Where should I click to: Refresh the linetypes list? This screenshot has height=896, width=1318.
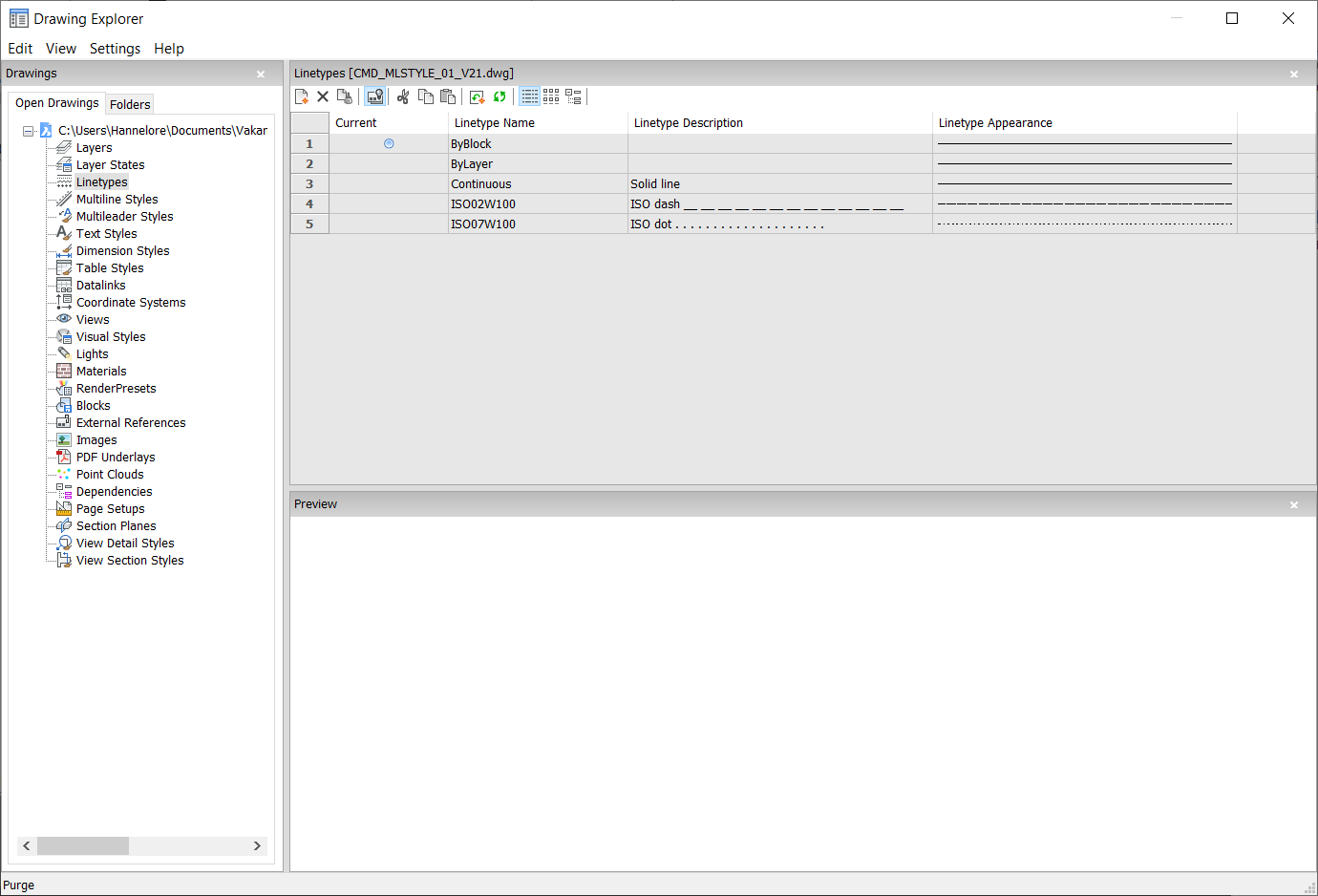500,96
